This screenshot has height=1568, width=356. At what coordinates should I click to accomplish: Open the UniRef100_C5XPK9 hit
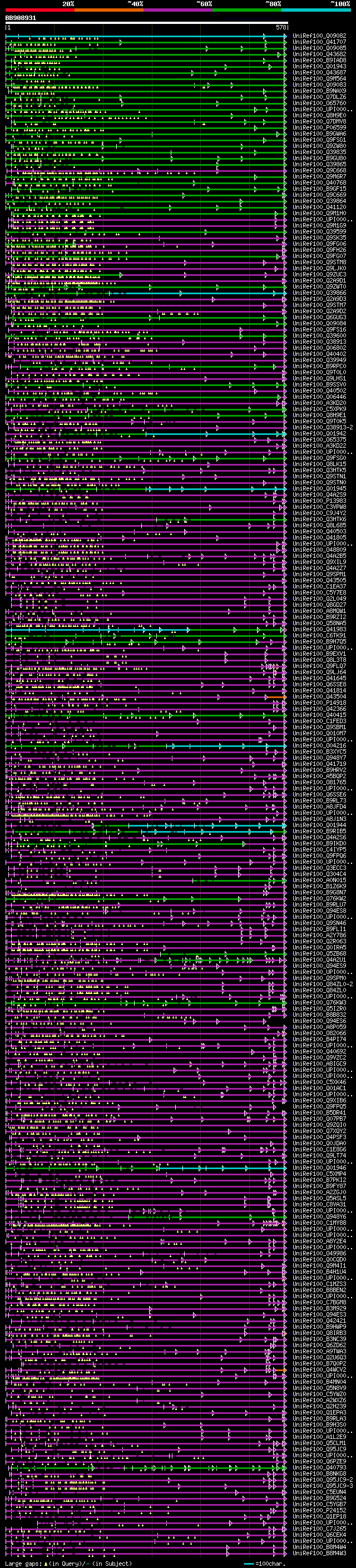(319, 409)
